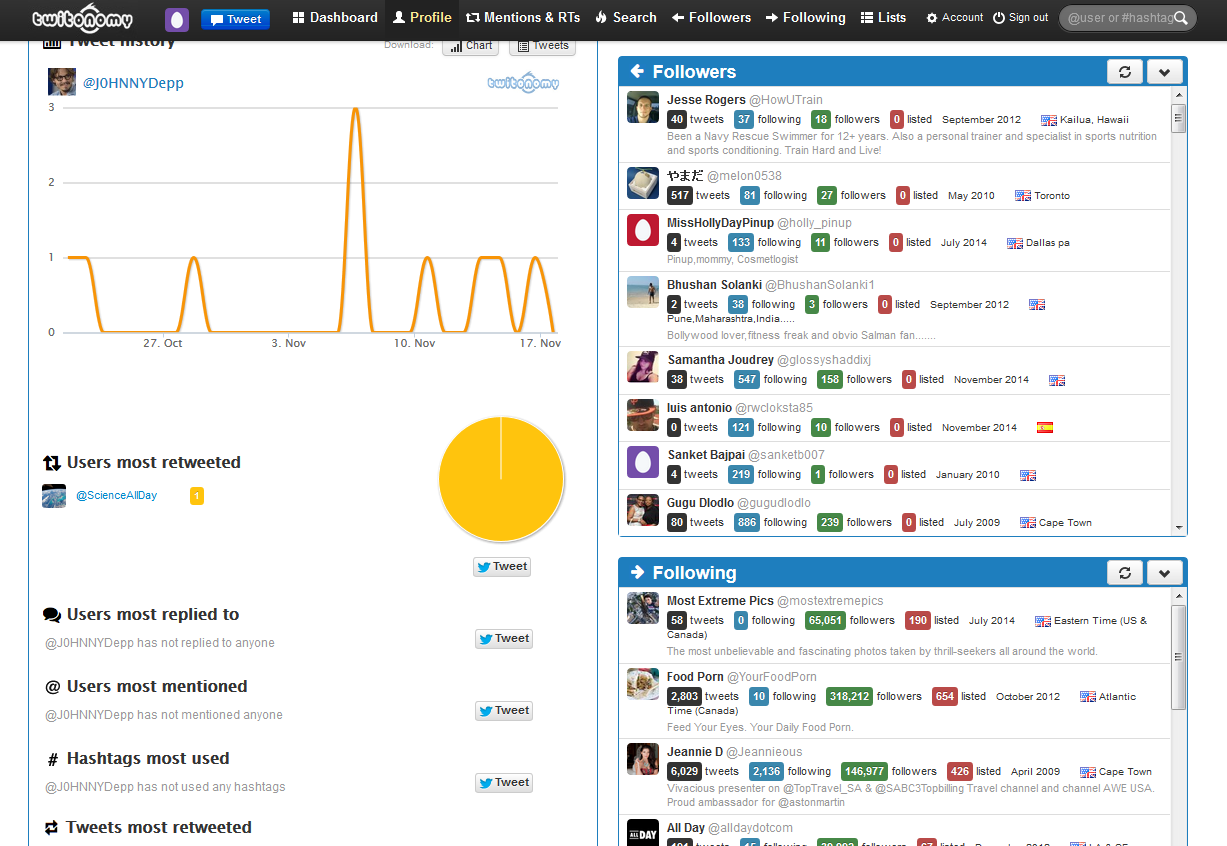Open Jesse Rogers follower avatar

(643, 107)
